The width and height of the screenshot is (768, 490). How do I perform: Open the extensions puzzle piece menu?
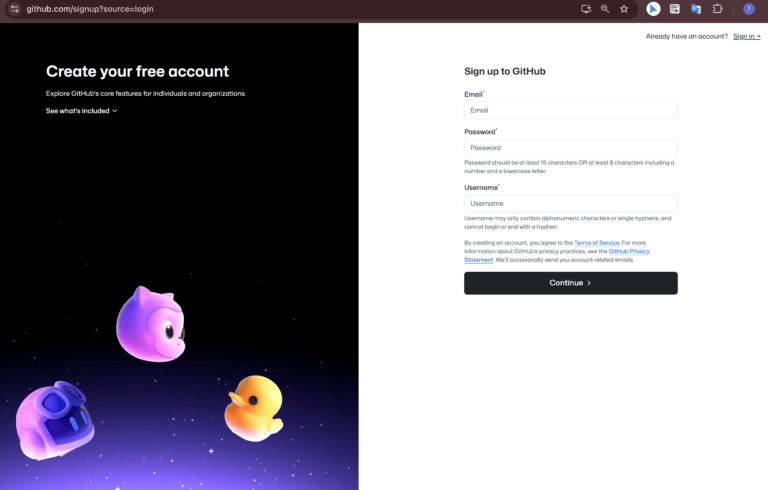718,9
